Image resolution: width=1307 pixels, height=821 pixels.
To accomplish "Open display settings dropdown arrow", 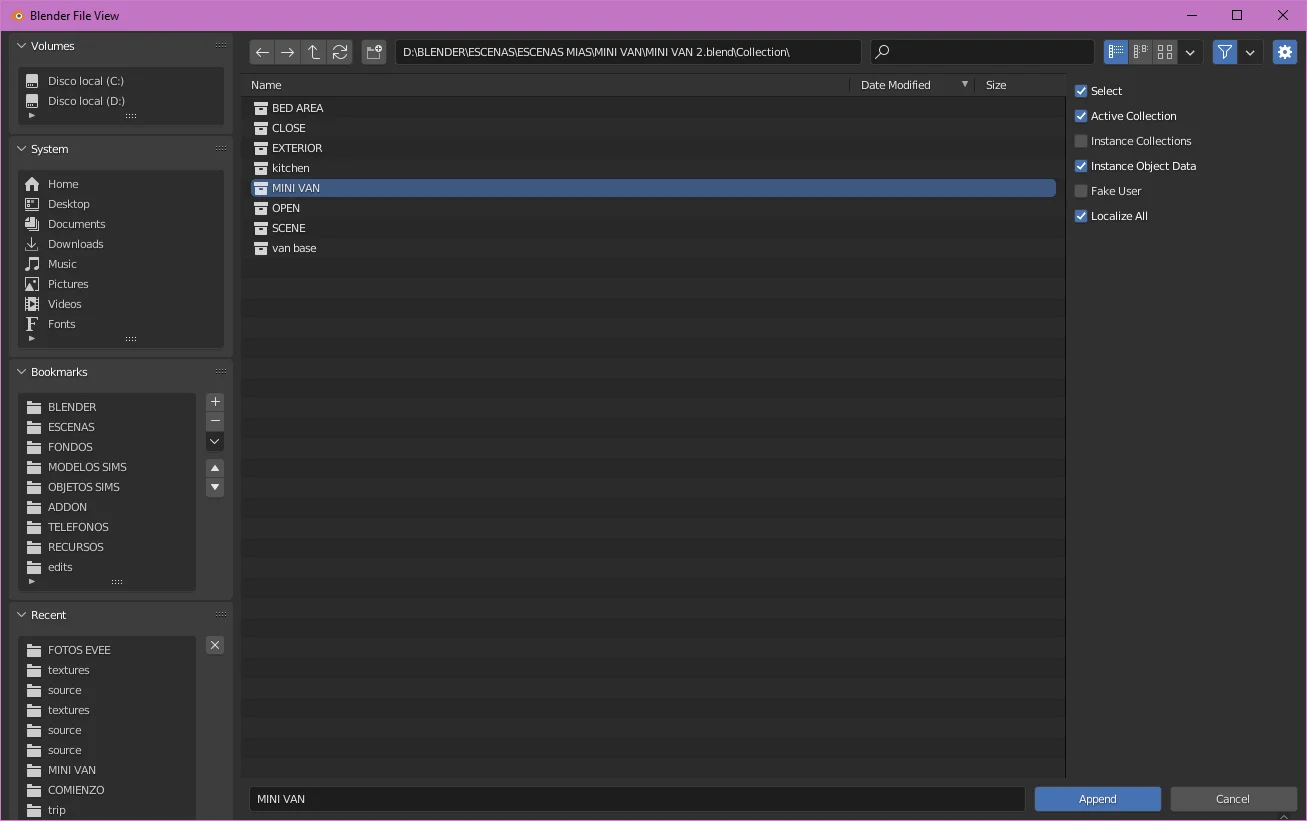I will pyautogui.click(x=1190, y=52).
